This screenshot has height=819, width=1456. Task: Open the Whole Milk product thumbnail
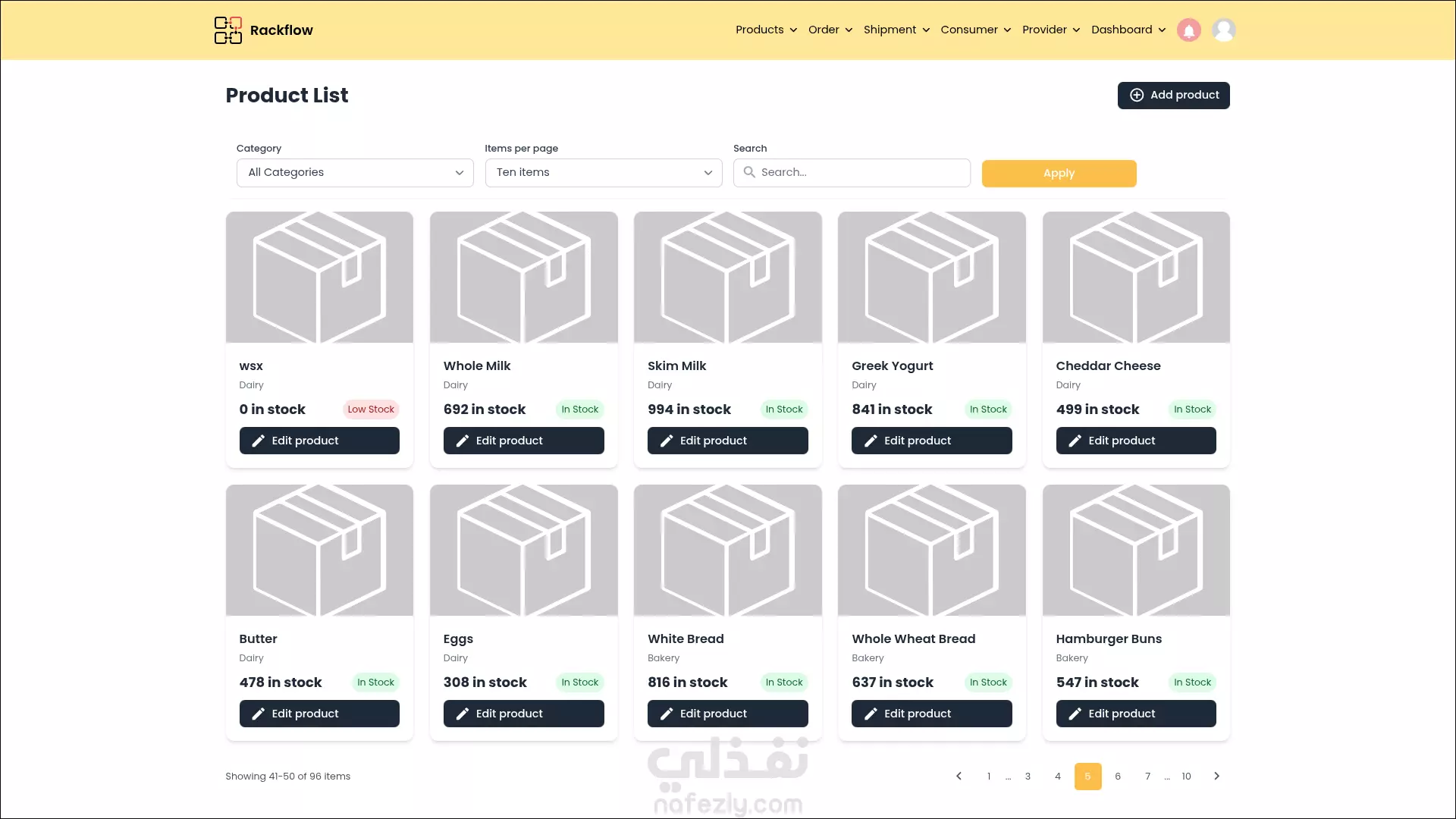[x=523, y=278]
